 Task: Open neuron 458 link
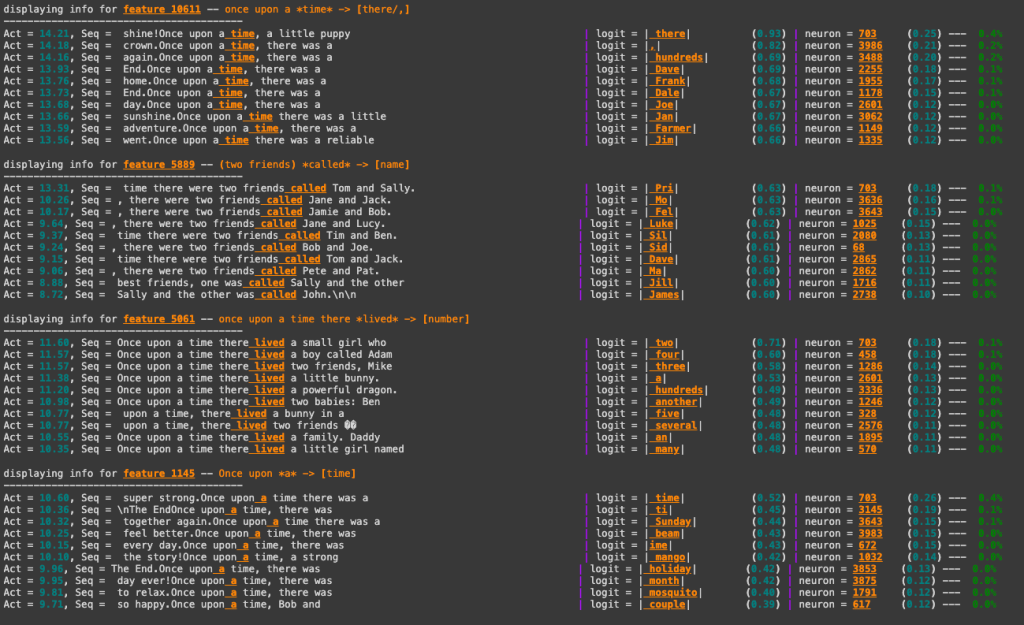pyautogui.click(x=866, y=354)
